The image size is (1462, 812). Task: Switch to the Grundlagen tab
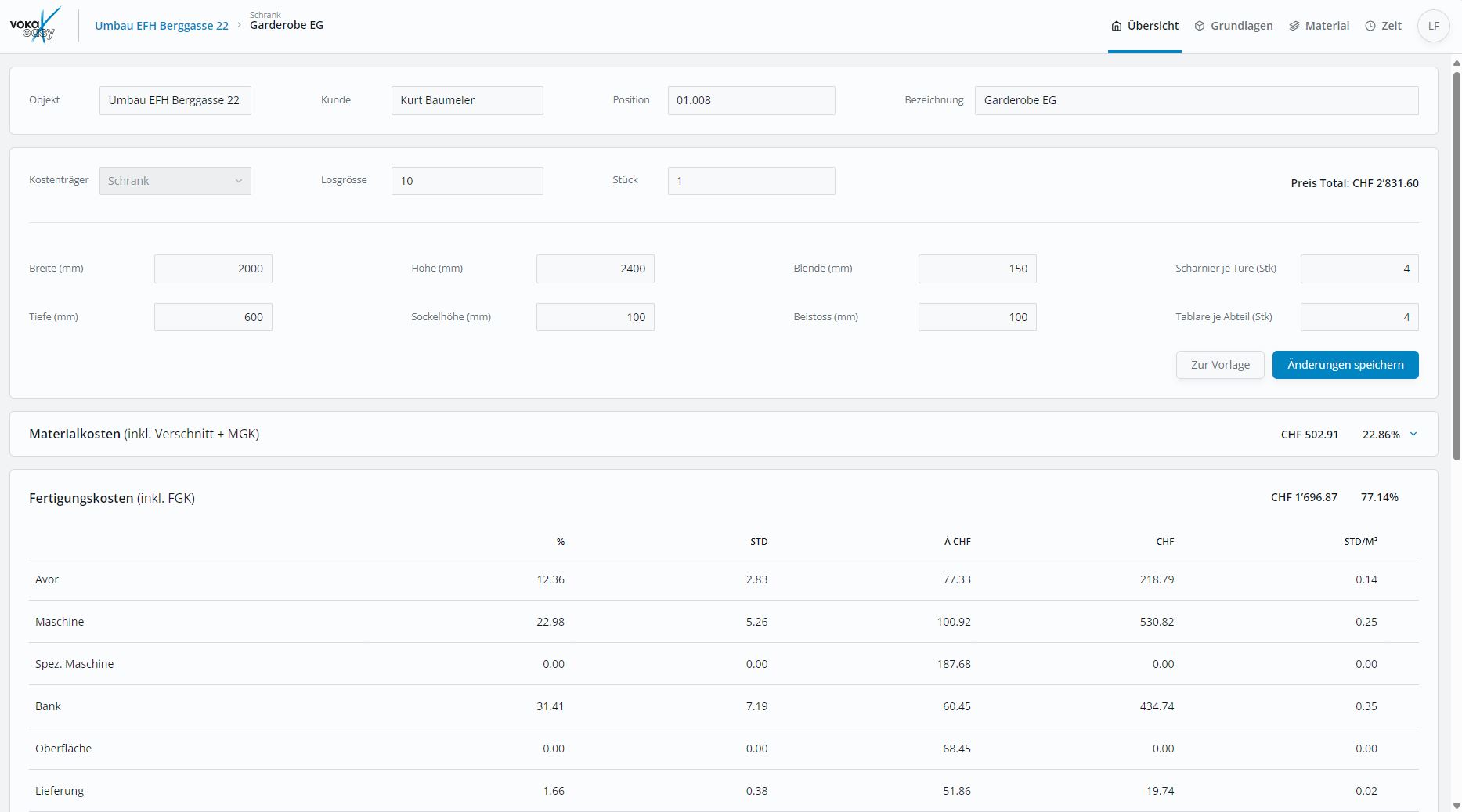coord(1241,26)
